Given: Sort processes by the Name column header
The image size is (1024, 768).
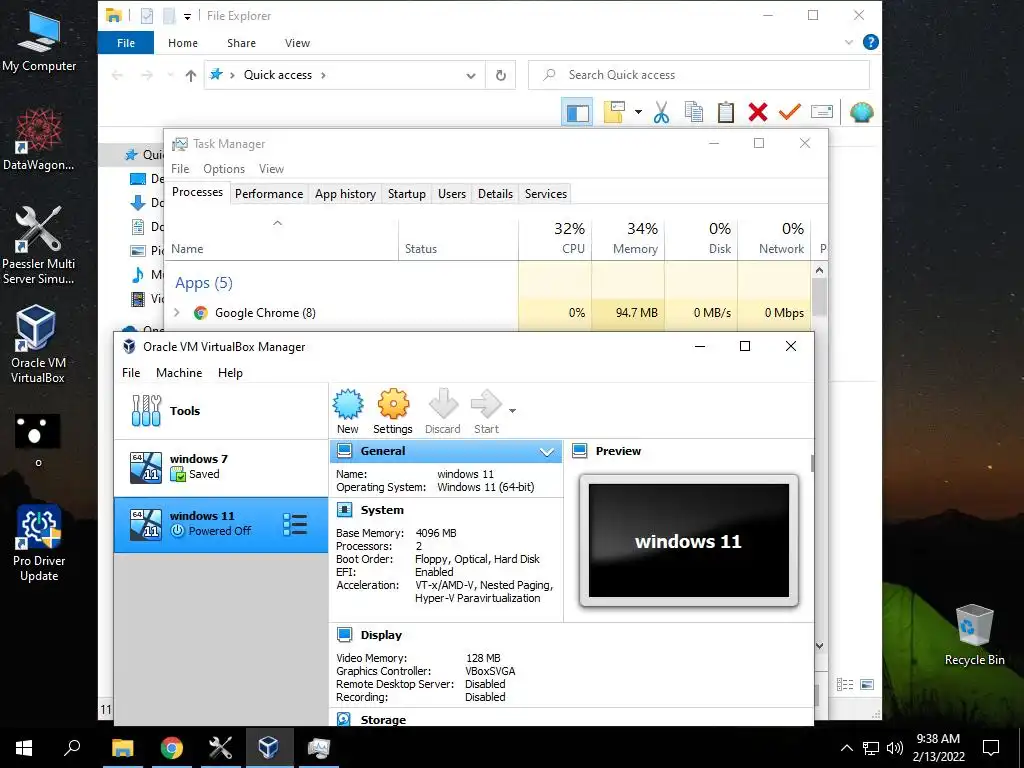Looking at the screenshot, I should pos(281,238).
